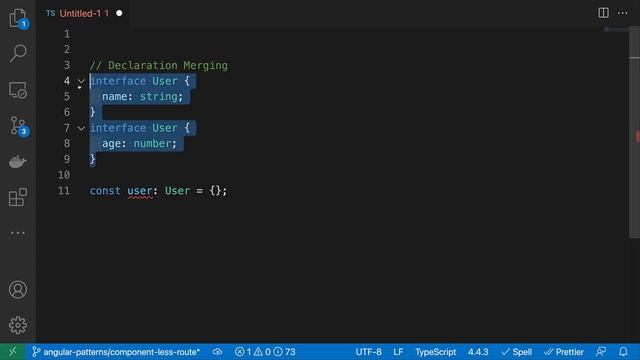The width and height of the screenshot is (640, 360).
Task: Select the Untitled-1 editor tab
Action: click(x=84, y=13)
